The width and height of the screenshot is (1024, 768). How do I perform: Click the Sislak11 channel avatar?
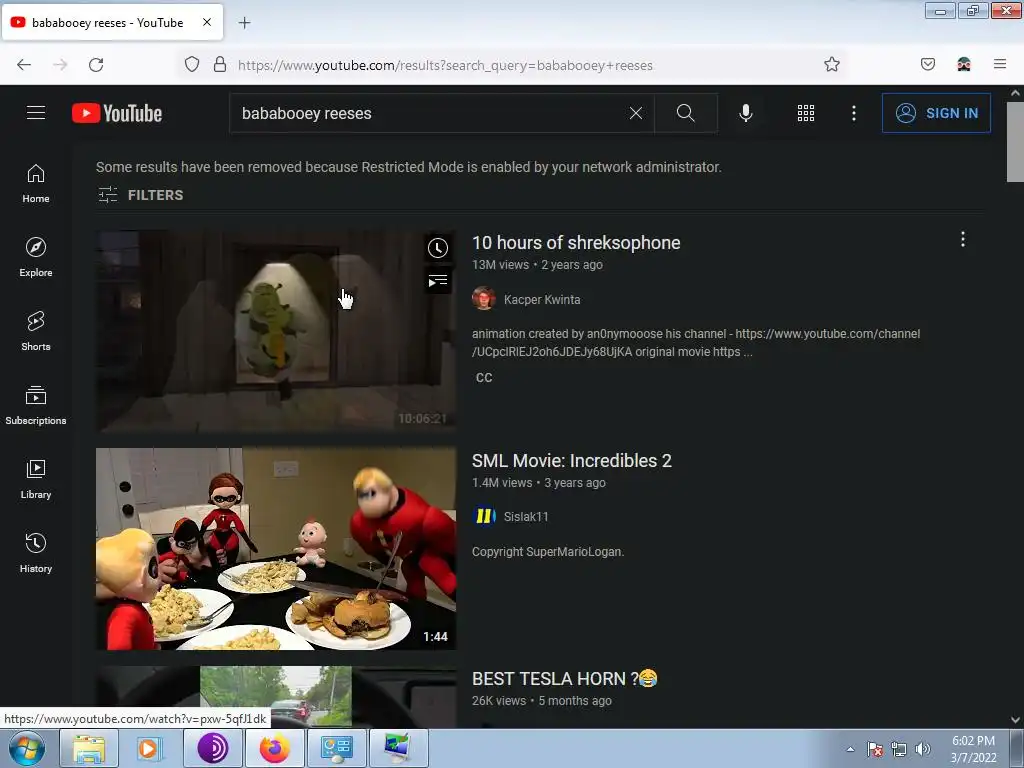tap(483, 517)
